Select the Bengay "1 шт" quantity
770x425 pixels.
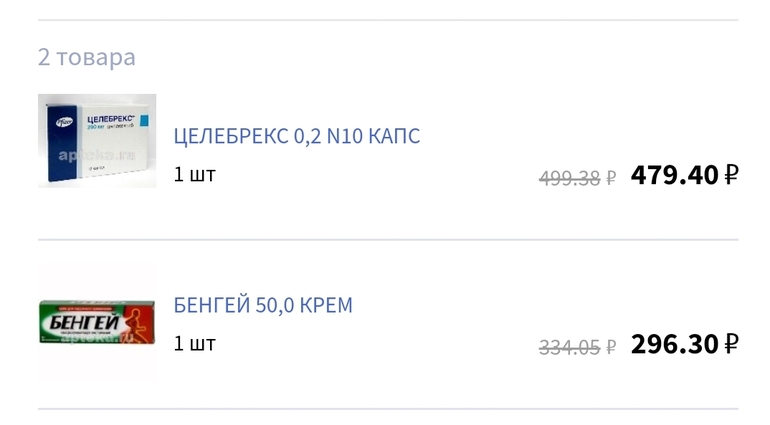[194, 343]
